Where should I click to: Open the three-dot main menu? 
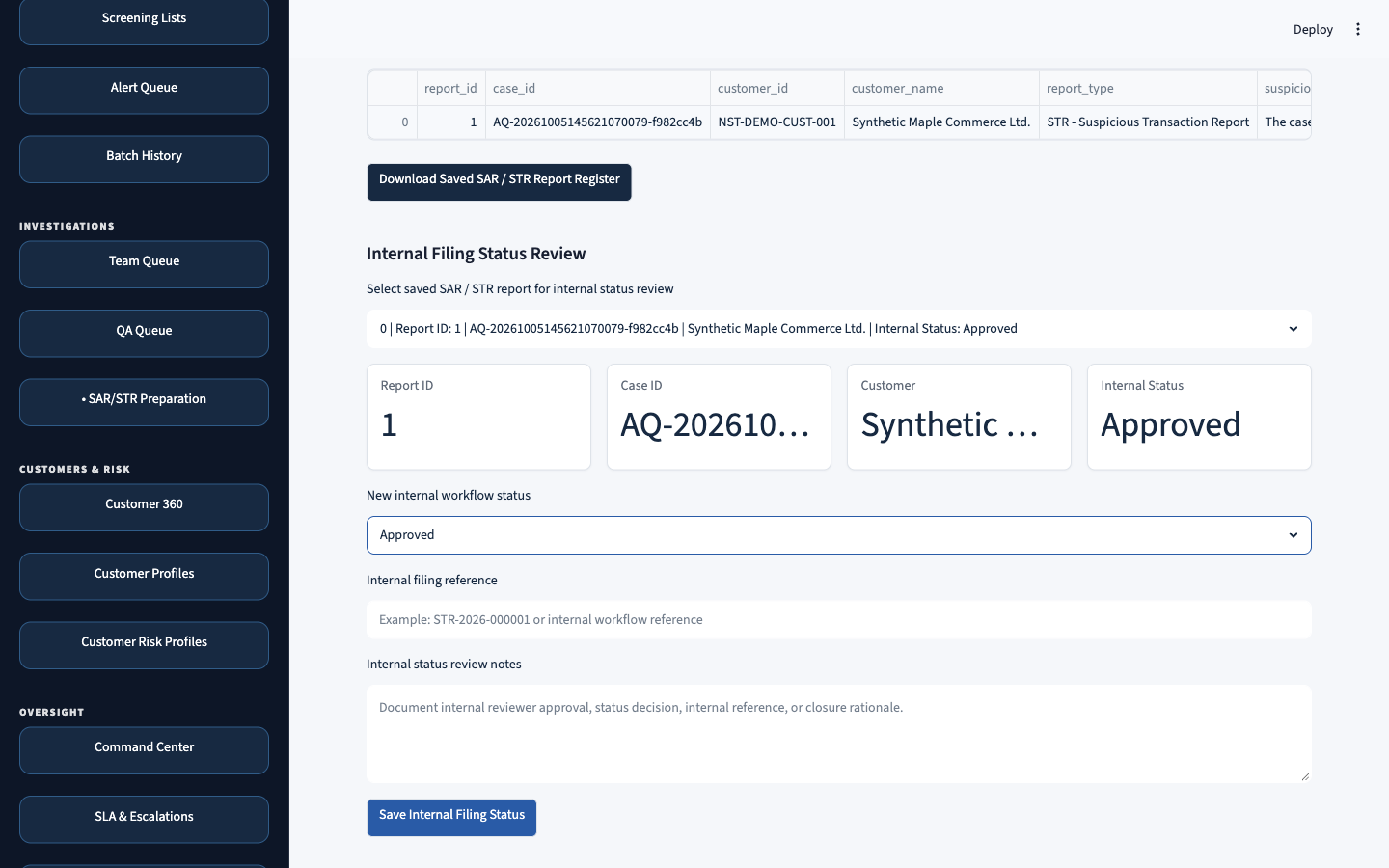(x=1357, y=29)
